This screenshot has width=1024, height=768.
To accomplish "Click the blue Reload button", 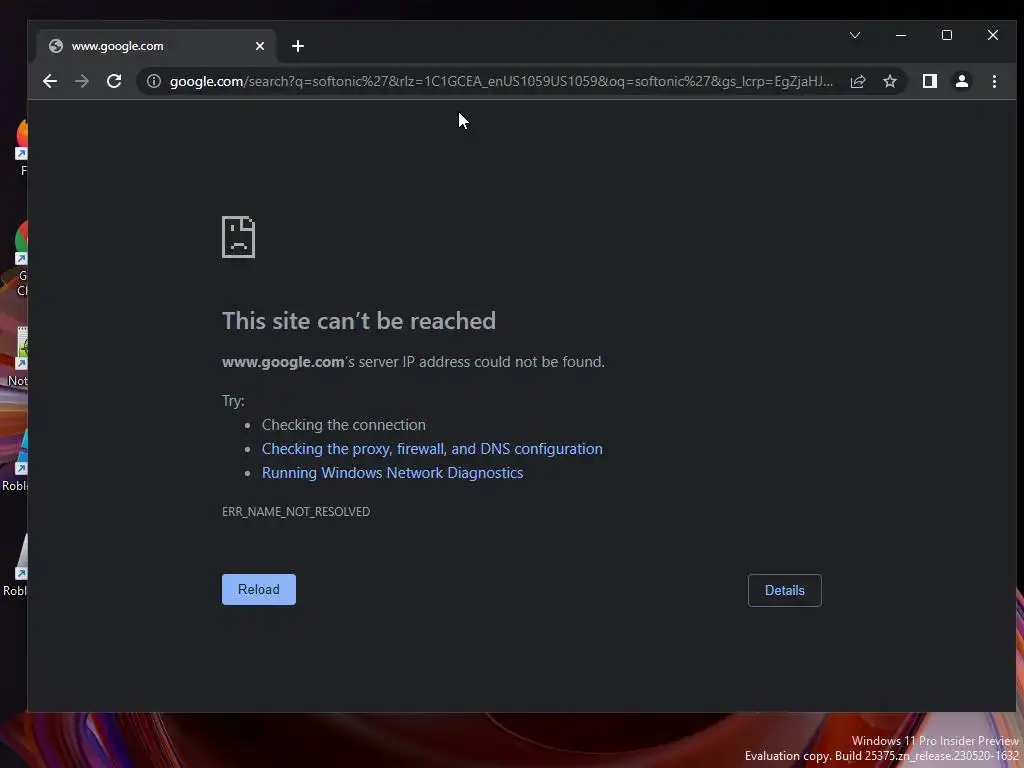I will (259, 589).
